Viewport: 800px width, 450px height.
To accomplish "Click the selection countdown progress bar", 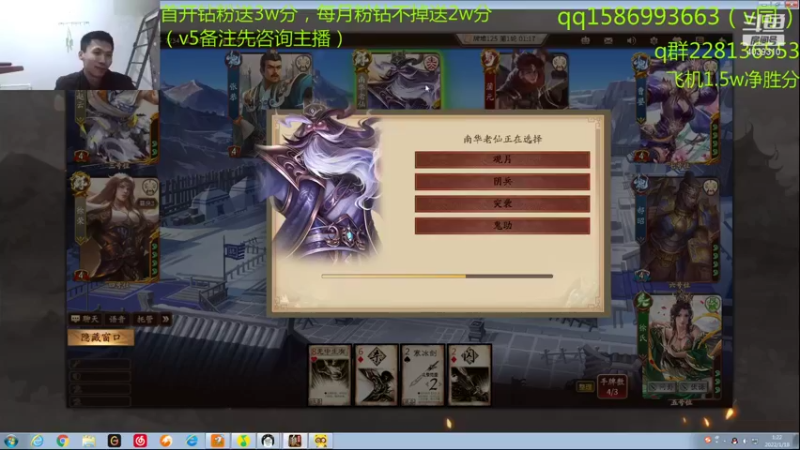I will 437,276.
